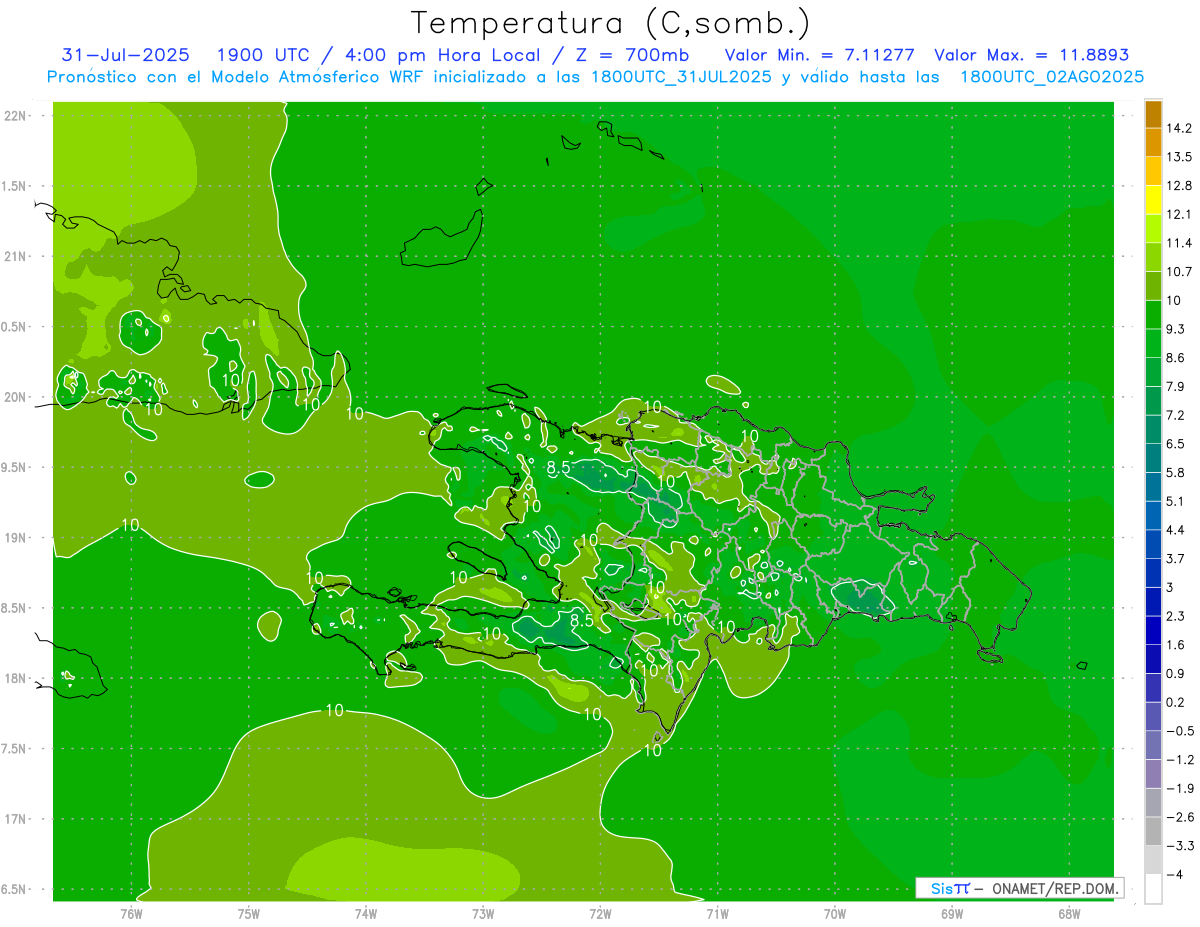Click "1800UTC_31JUL2025" initialization time

[681, 77]
